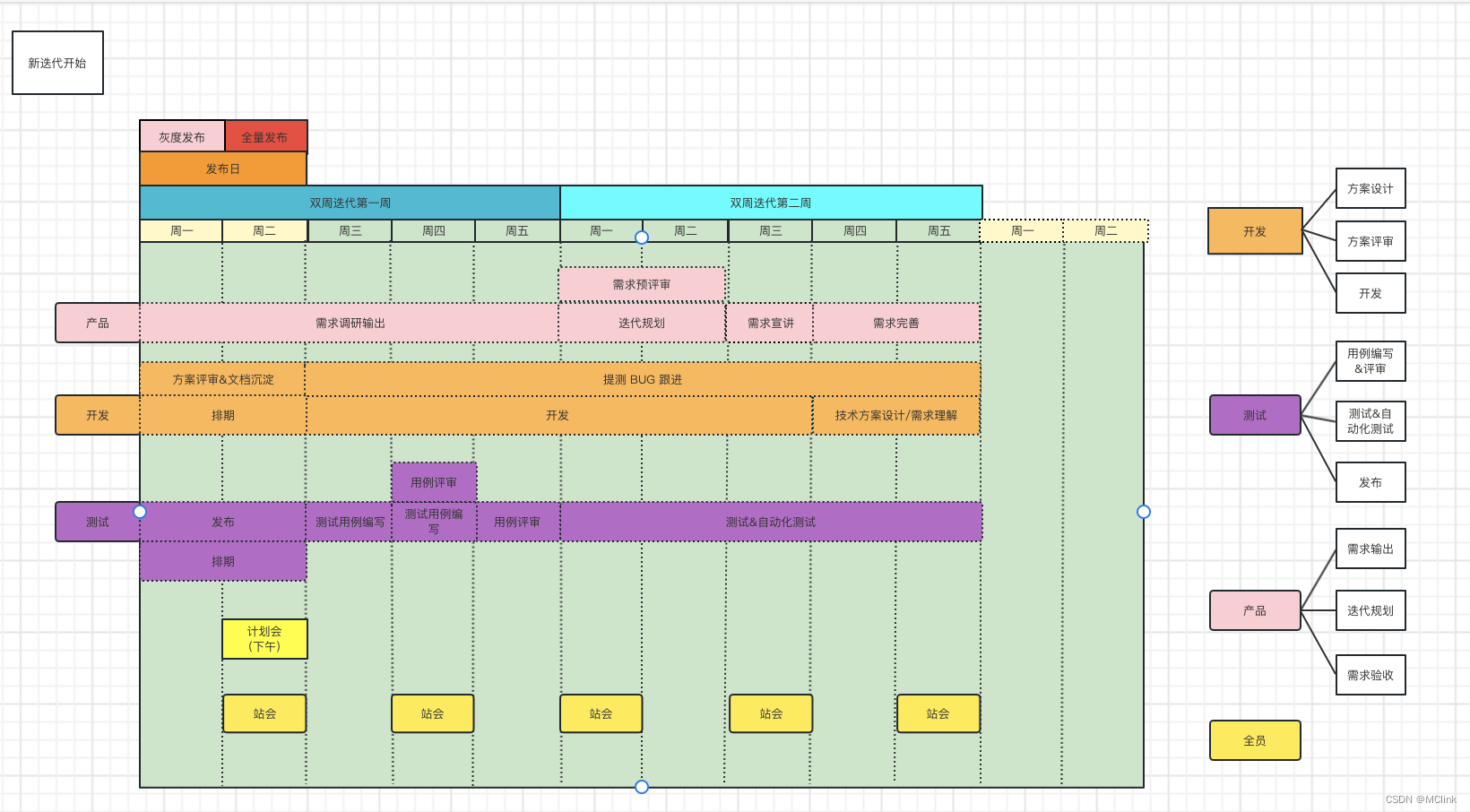Select the 计划会(下午) yellow box

tap(264, 639)
